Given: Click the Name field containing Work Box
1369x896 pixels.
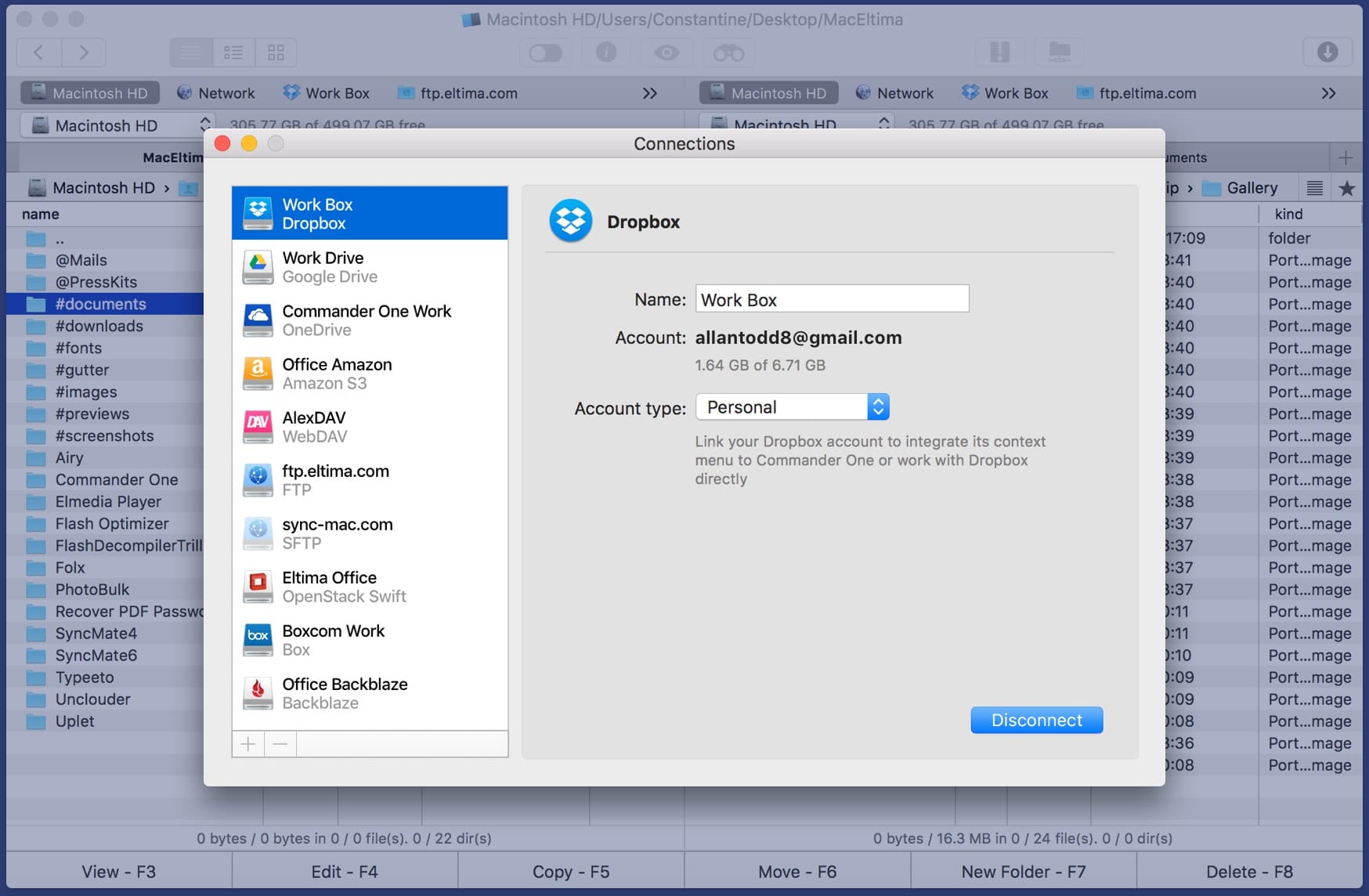Looking at the screenshot, I should [832, 299].
